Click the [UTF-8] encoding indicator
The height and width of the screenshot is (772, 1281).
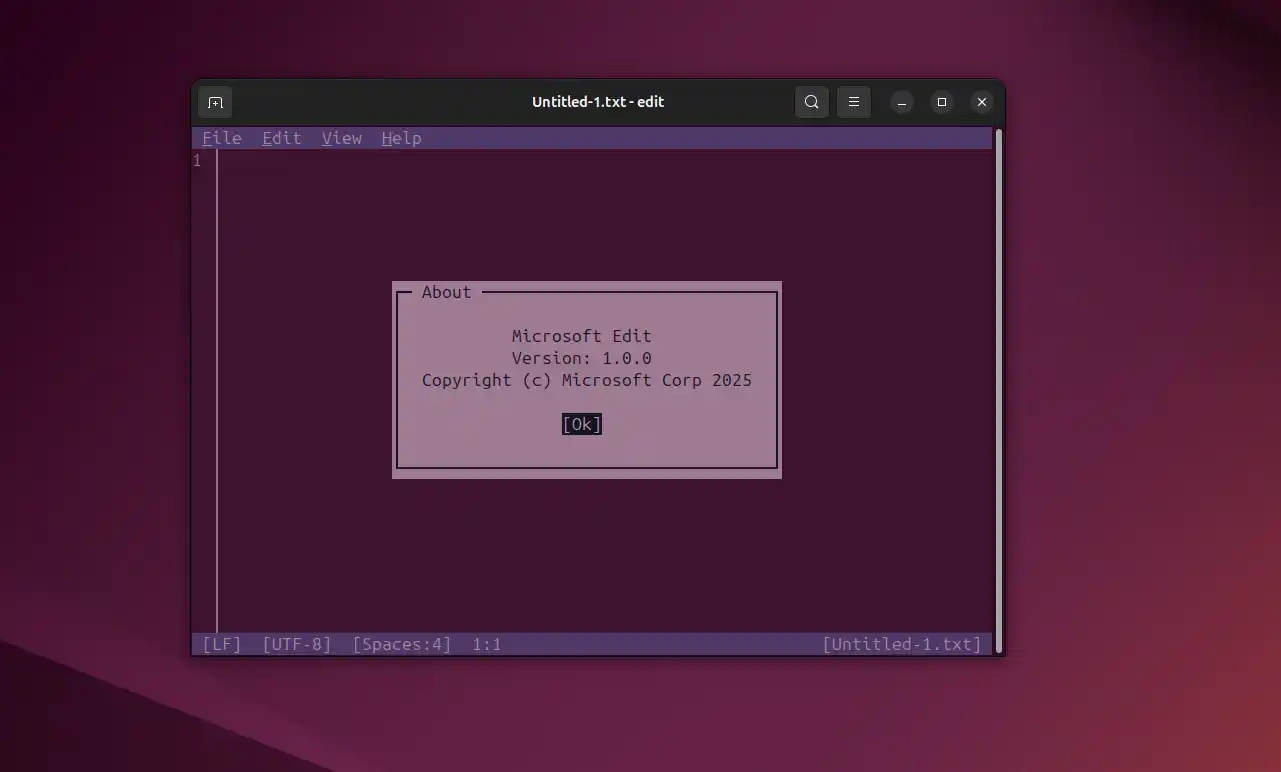click(296, 643)
